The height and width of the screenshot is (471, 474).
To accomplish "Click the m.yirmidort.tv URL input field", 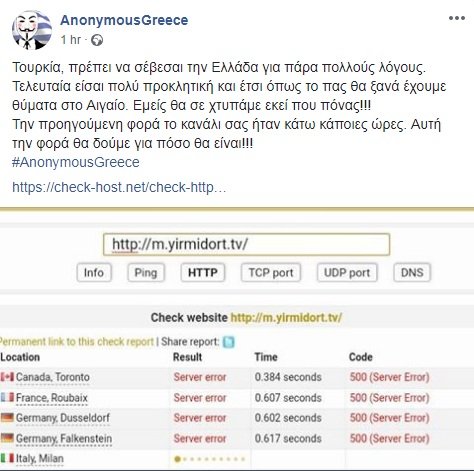I will [246, 244].
